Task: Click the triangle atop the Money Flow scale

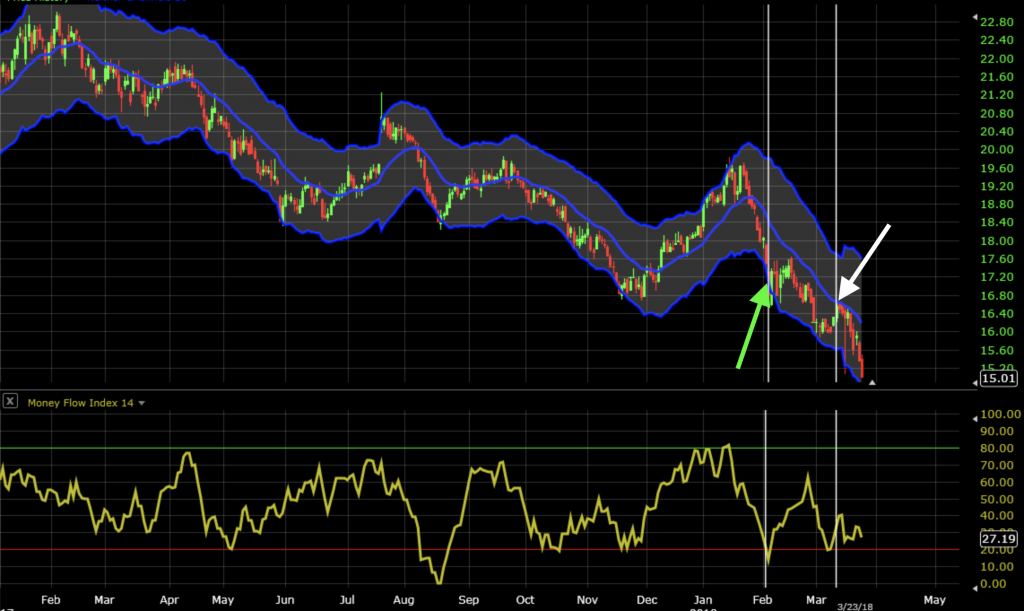Action: coord(975,418)
